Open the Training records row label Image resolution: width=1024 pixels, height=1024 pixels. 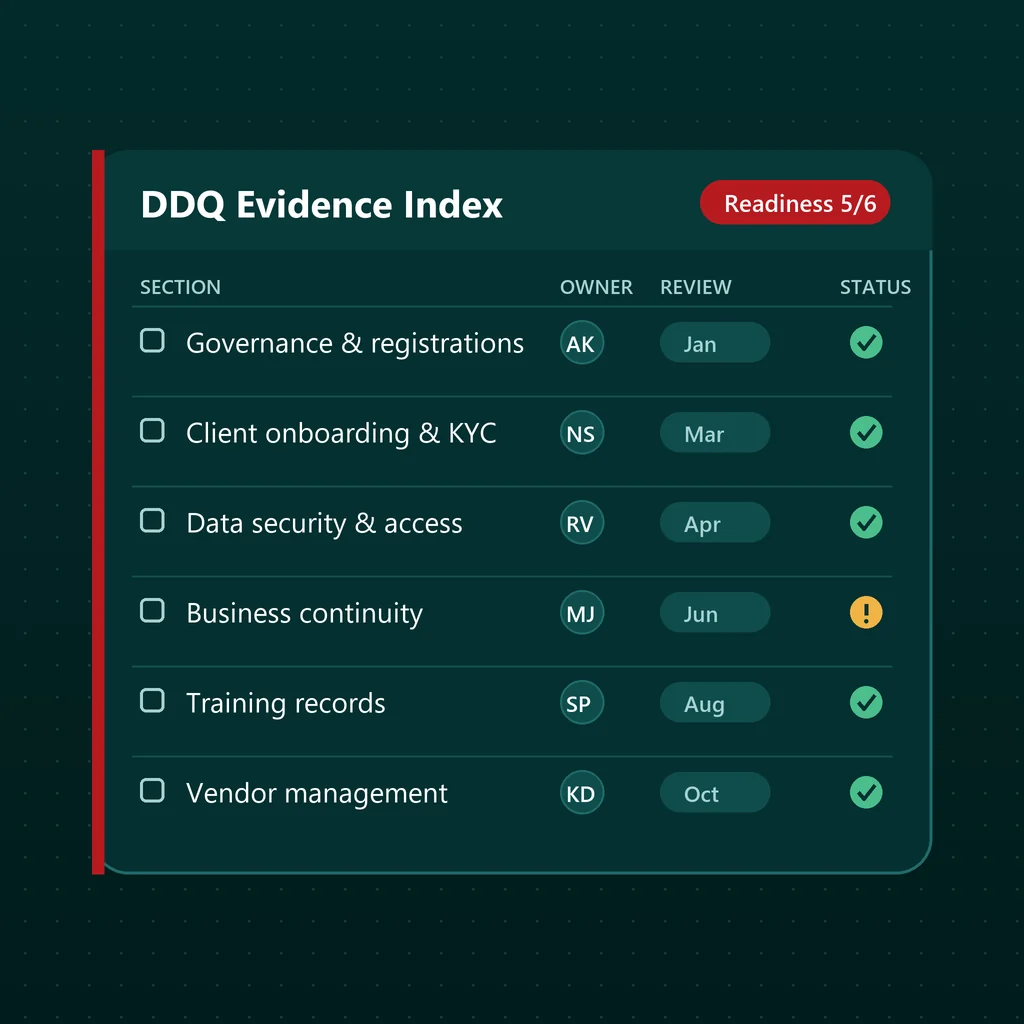tap(285, 704)
